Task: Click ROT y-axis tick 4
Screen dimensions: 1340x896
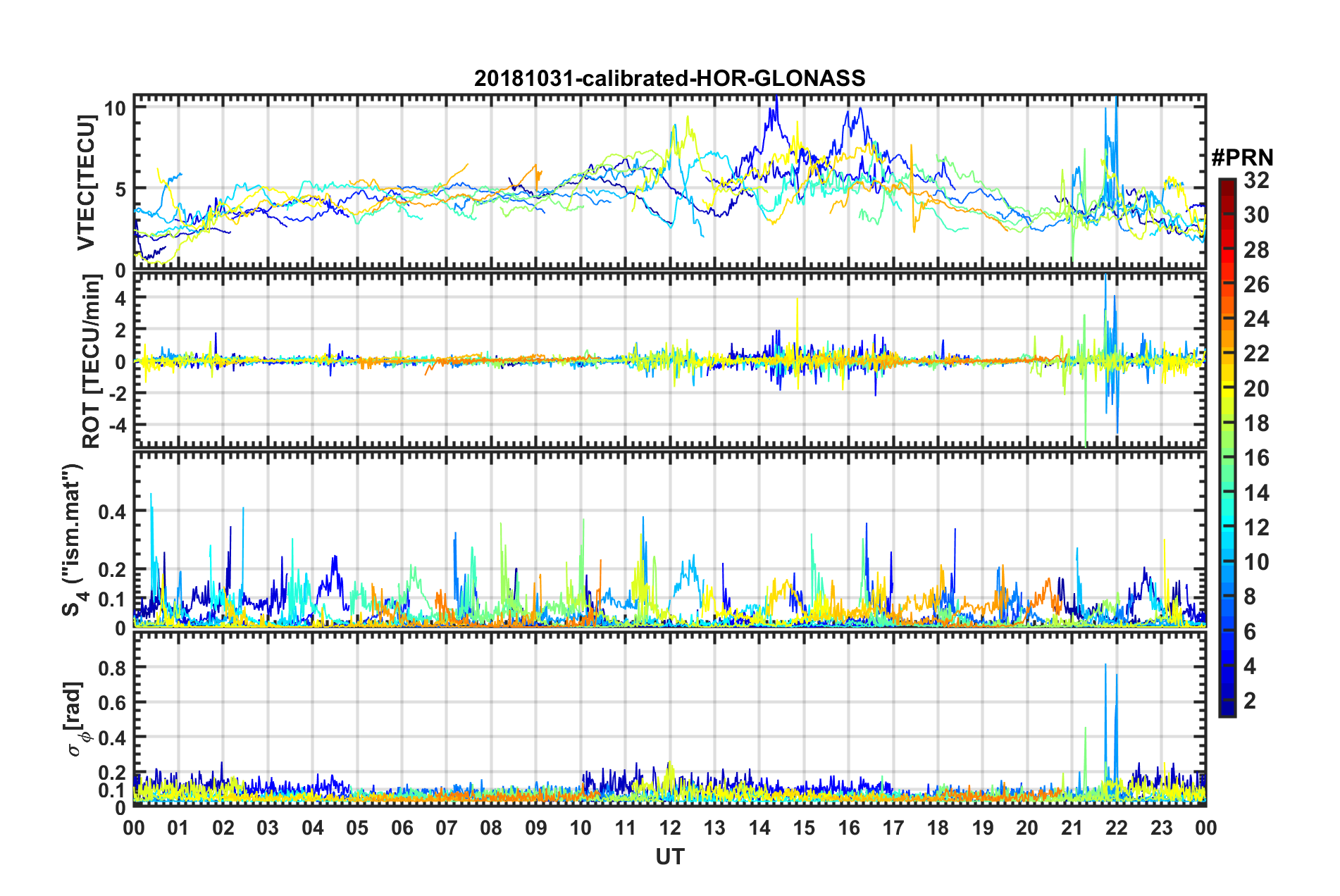Action: point(120,299)
